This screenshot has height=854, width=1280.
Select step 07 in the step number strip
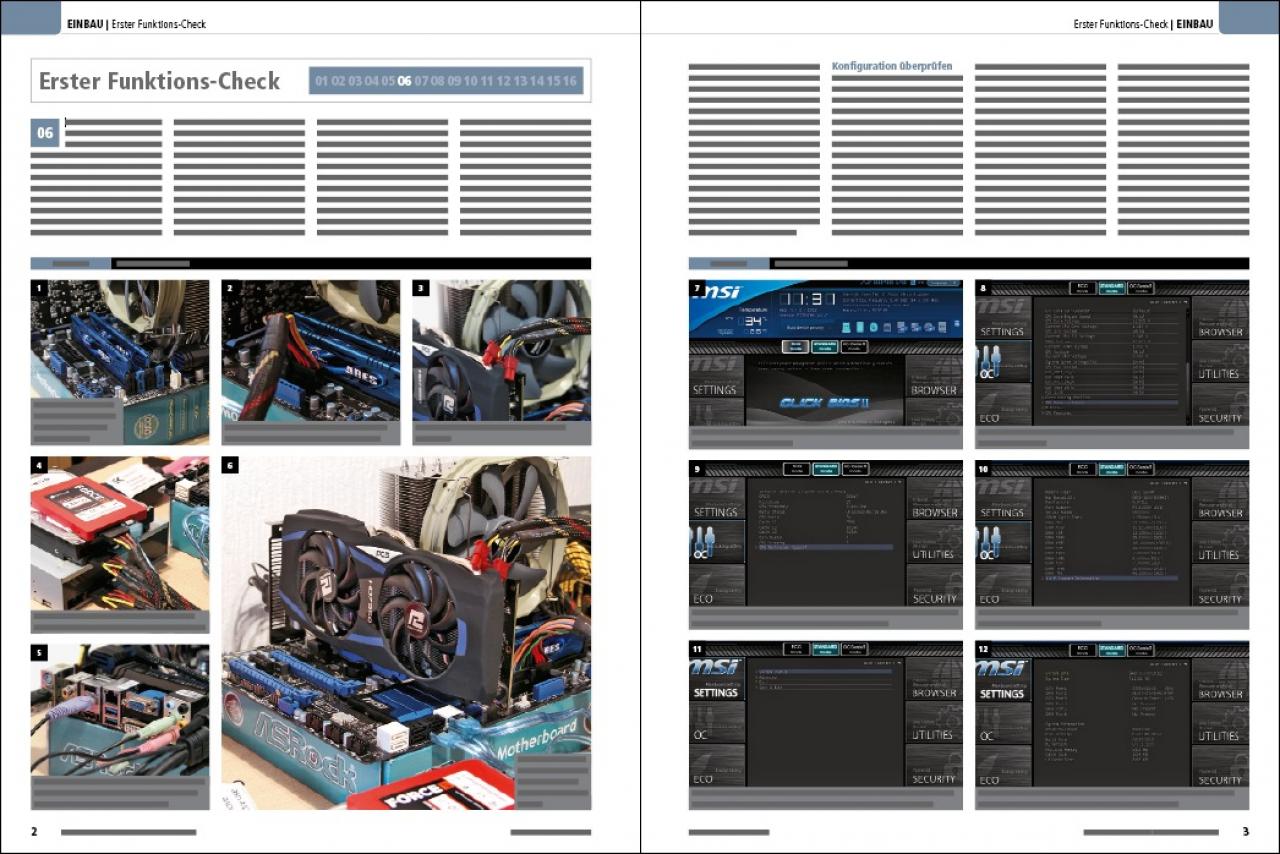pos(421,81)
